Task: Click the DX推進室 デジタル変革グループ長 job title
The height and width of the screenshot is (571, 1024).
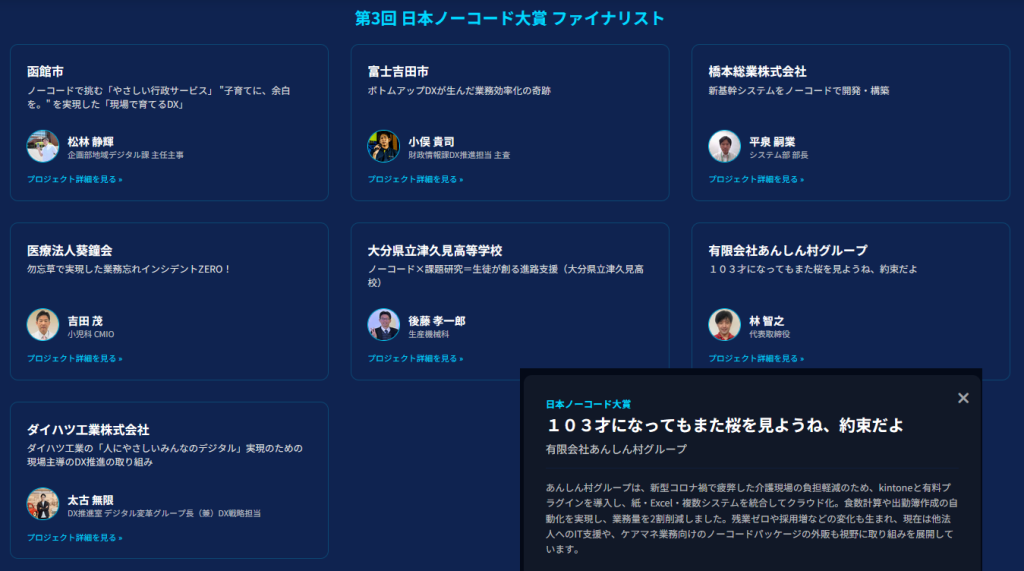Action: pyautogui.click(x=164, y=513)
